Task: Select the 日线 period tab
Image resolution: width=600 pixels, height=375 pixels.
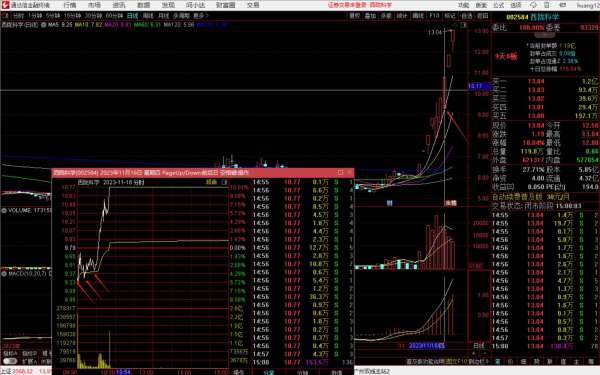Action: (132, 16)
